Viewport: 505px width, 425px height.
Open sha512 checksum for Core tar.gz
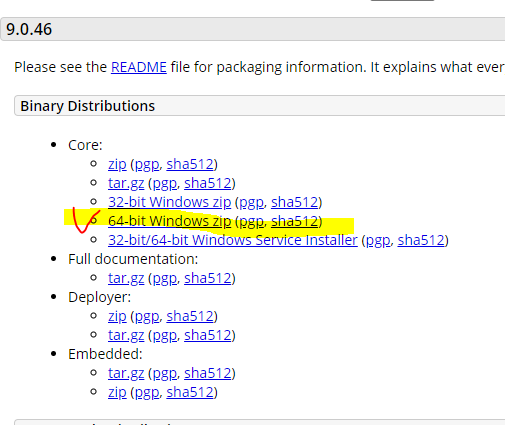point(208,183)
